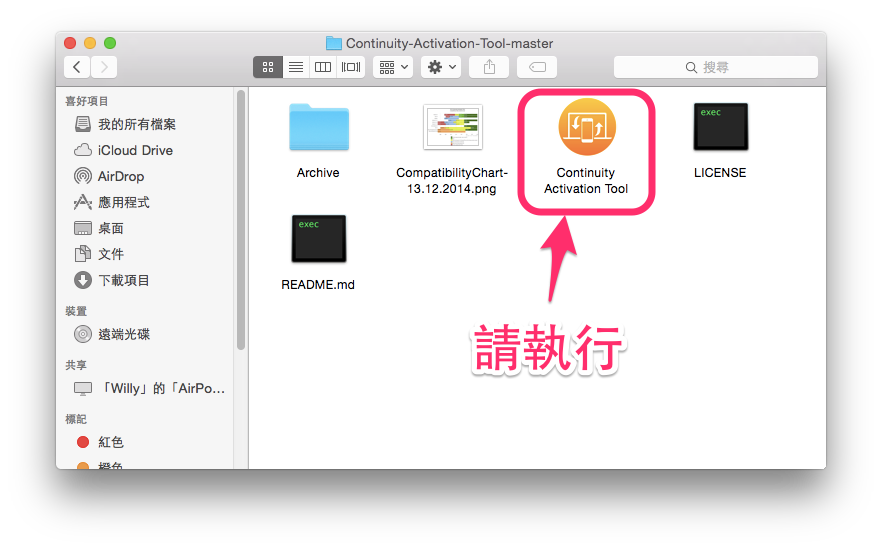
Task: Switch to icon view
Action: point(268,67)
